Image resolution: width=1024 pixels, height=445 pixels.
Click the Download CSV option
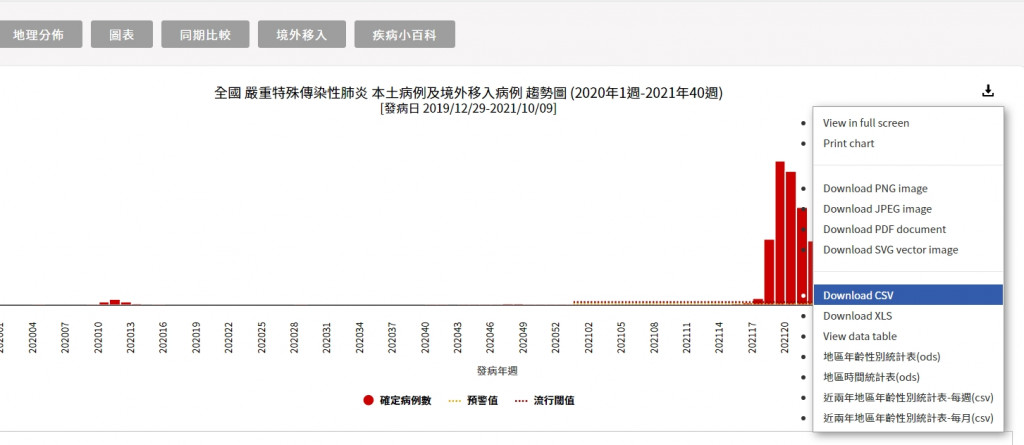(x=908, y=295)
